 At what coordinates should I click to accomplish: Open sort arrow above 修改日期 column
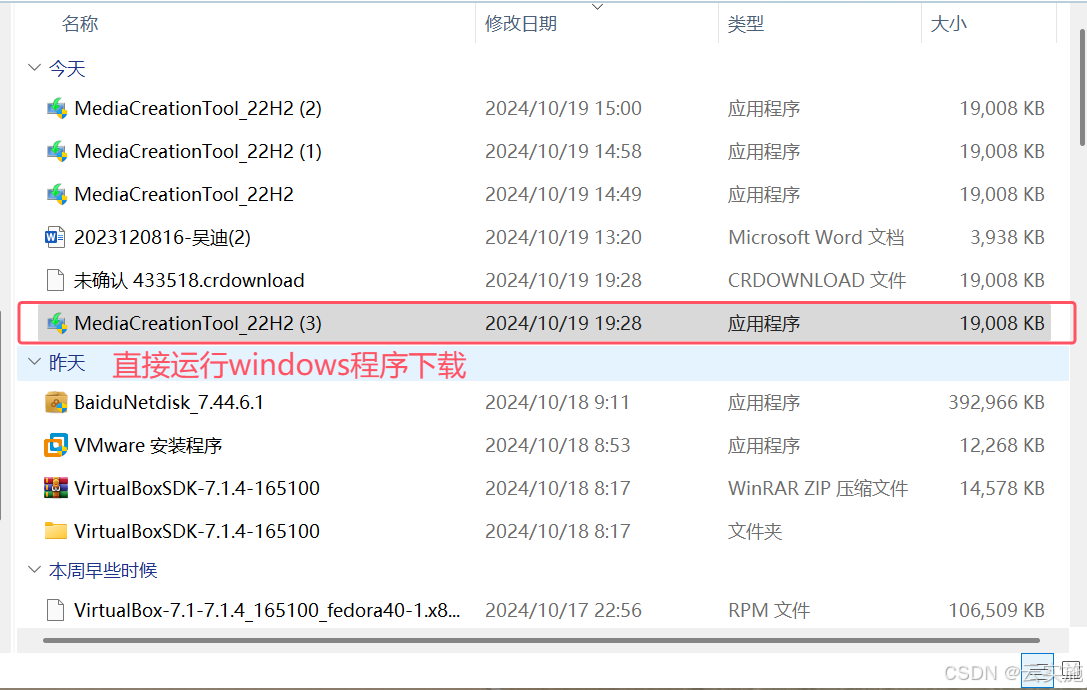pos(598,7)
